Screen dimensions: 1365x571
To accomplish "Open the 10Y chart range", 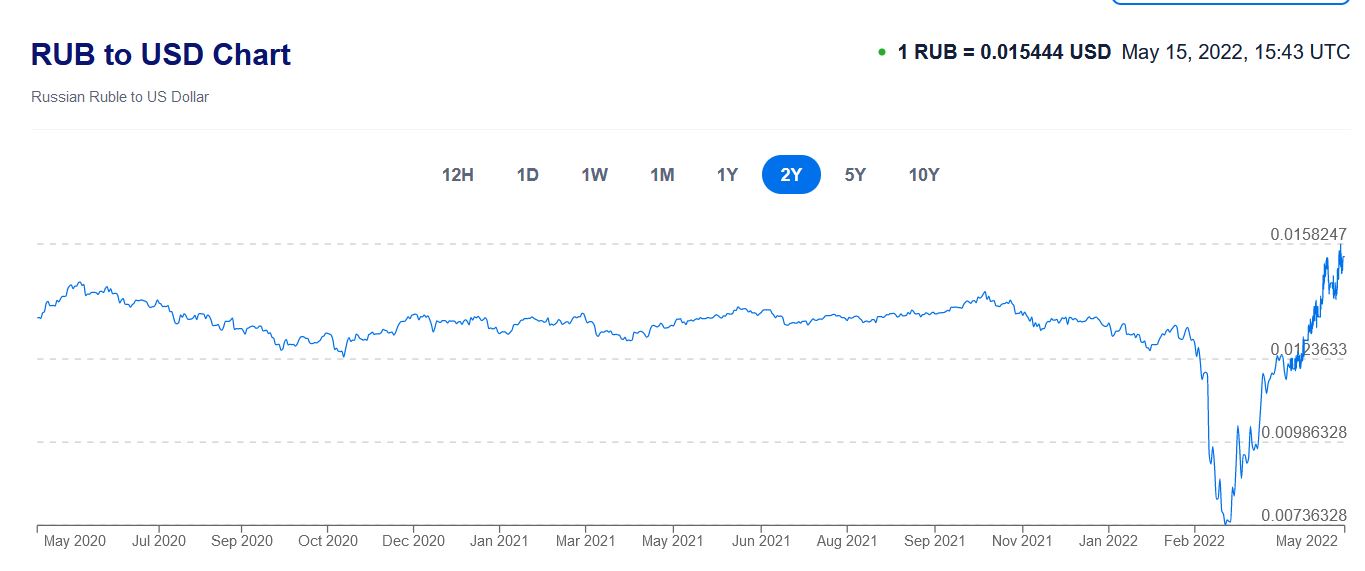I will [924, 175].
